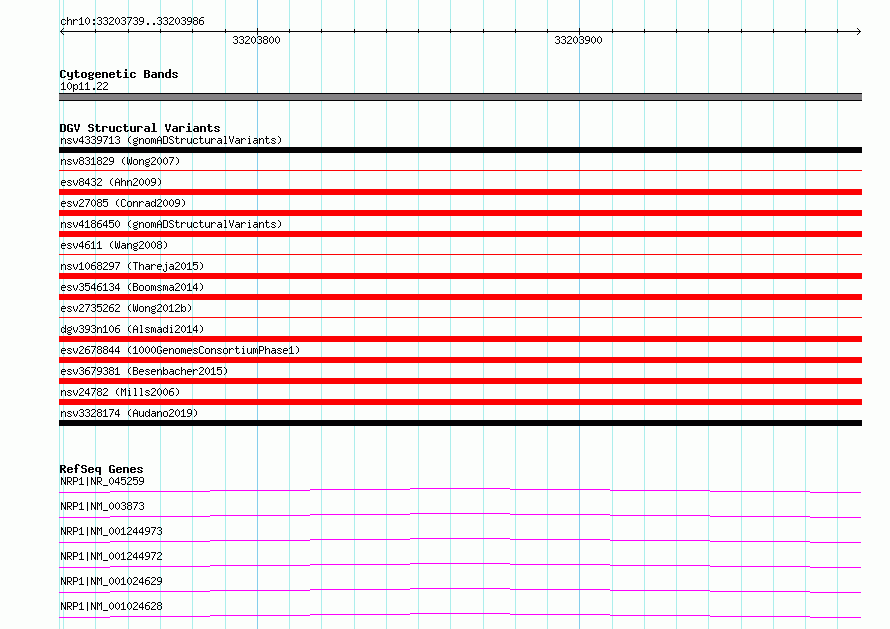
Task: Select the Cytogenetic Bands track title
Action: 119,74
